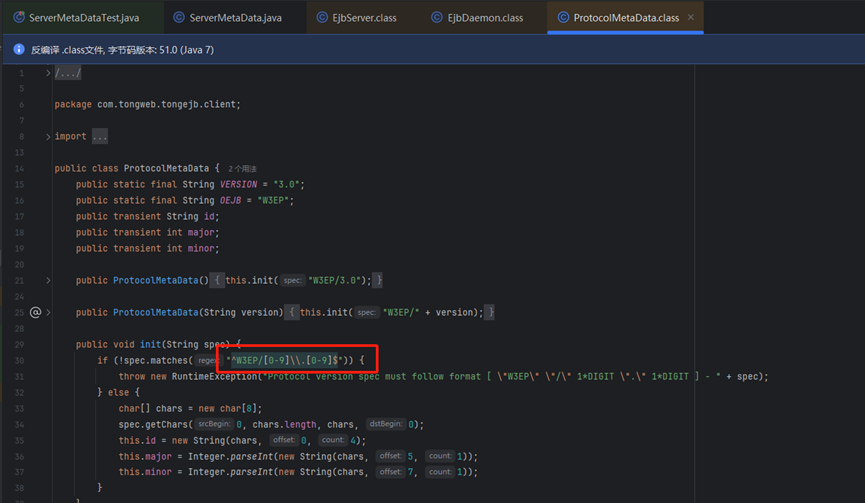Click the ServerMetaData.java class icon
The image size is (865, 503).
pos(179,18)
